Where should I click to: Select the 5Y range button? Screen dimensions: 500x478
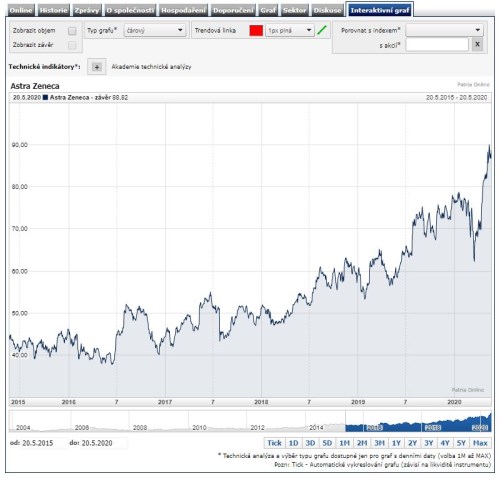(461, 443)
